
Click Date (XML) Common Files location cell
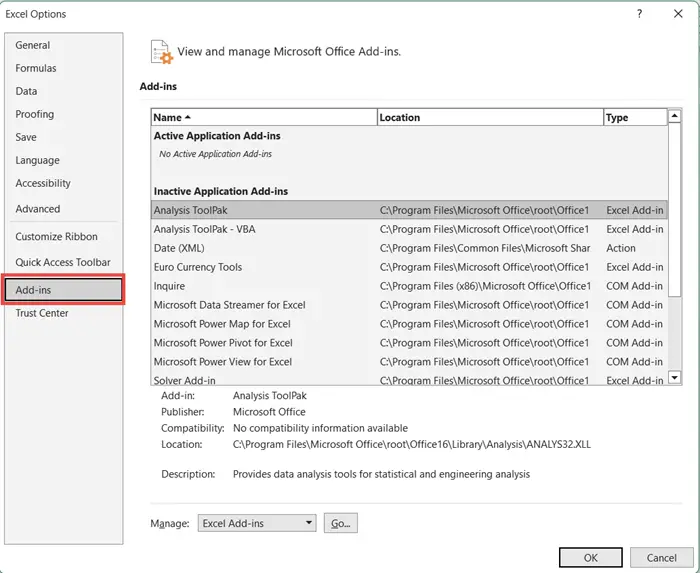(485, 248)
